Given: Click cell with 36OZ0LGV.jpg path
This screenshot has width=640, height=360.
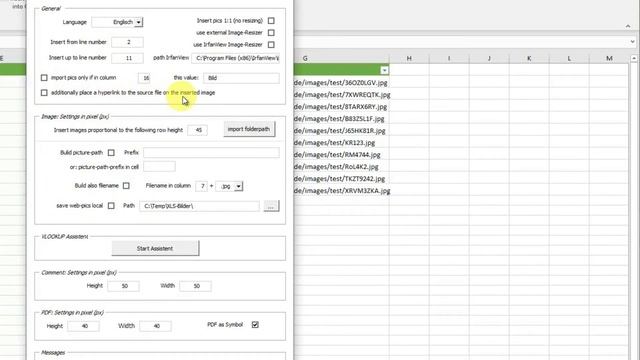Looking at the screenshot, I should tap(341, 83).
